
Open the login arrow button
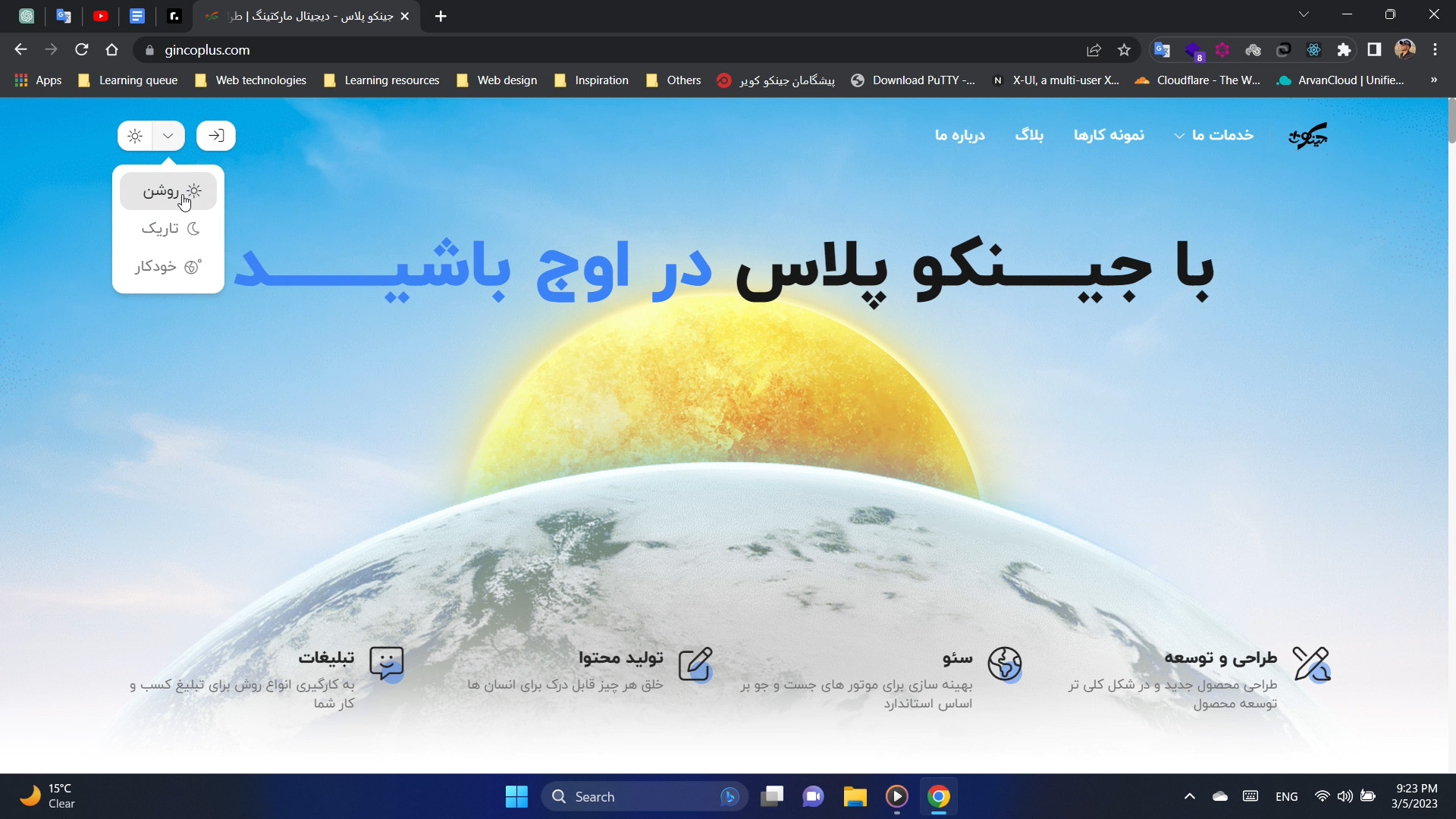tap(216, 136)
